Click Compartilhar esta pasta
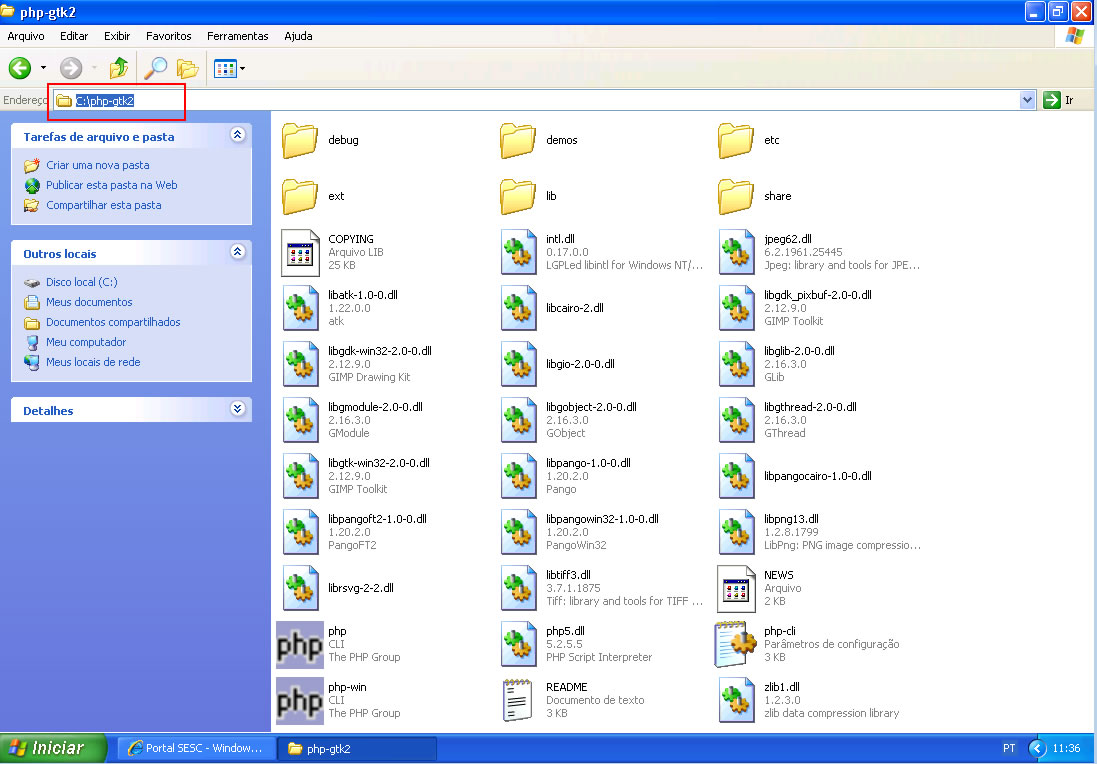Image resolution: width=1097 pixels, height=764 pixels. click(x=104, y=205)
